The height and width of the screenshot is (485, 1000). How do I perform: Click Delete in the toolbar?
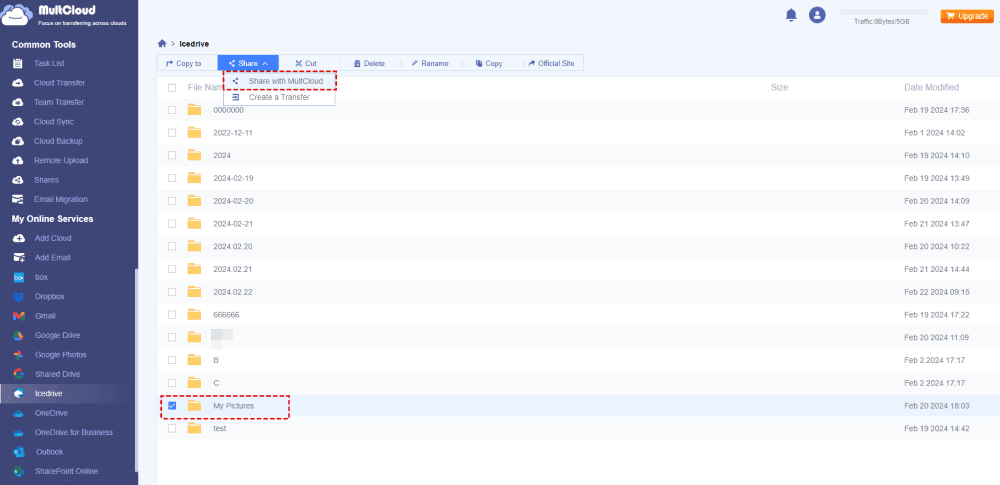(370, 63)
